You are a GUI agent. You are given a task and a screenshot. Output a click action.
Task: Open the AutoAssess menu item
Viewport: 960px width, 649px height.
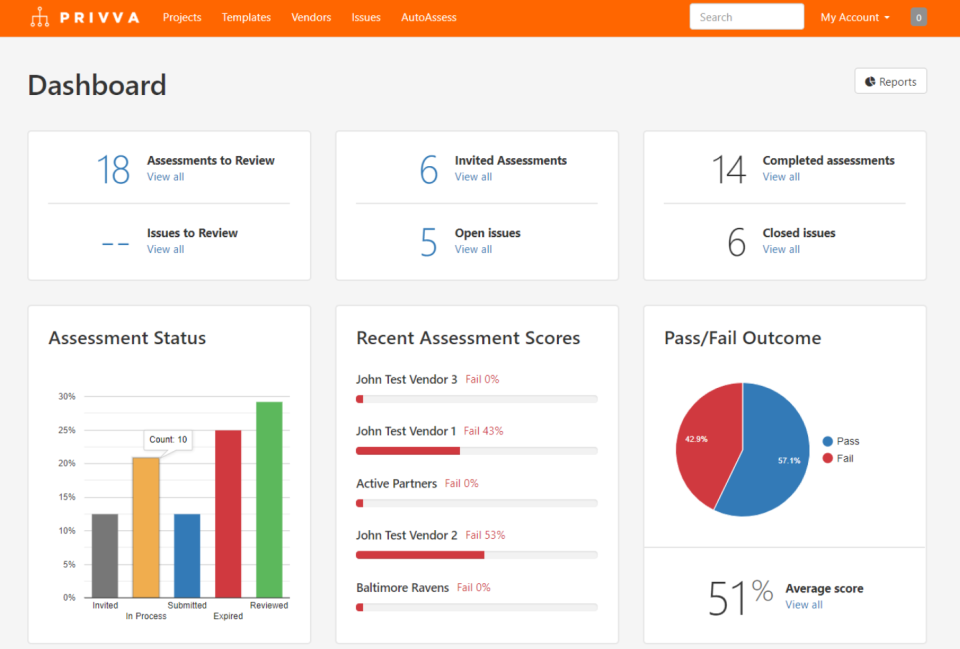point(429,17)
